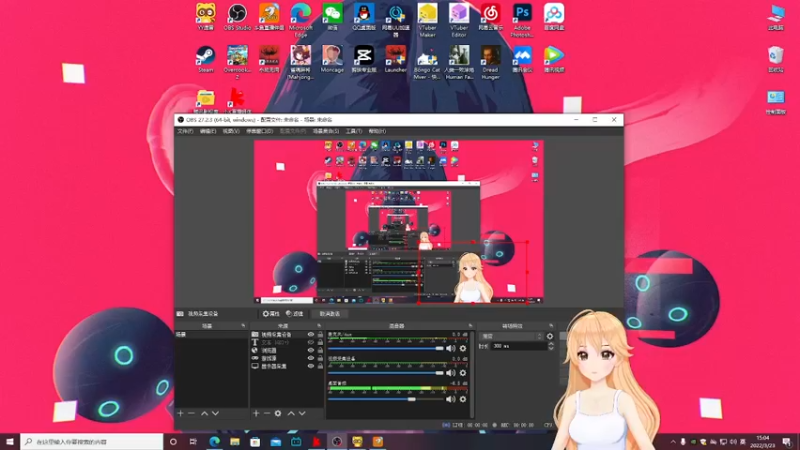Show hidden system tray icons chevron

[672, 441]
